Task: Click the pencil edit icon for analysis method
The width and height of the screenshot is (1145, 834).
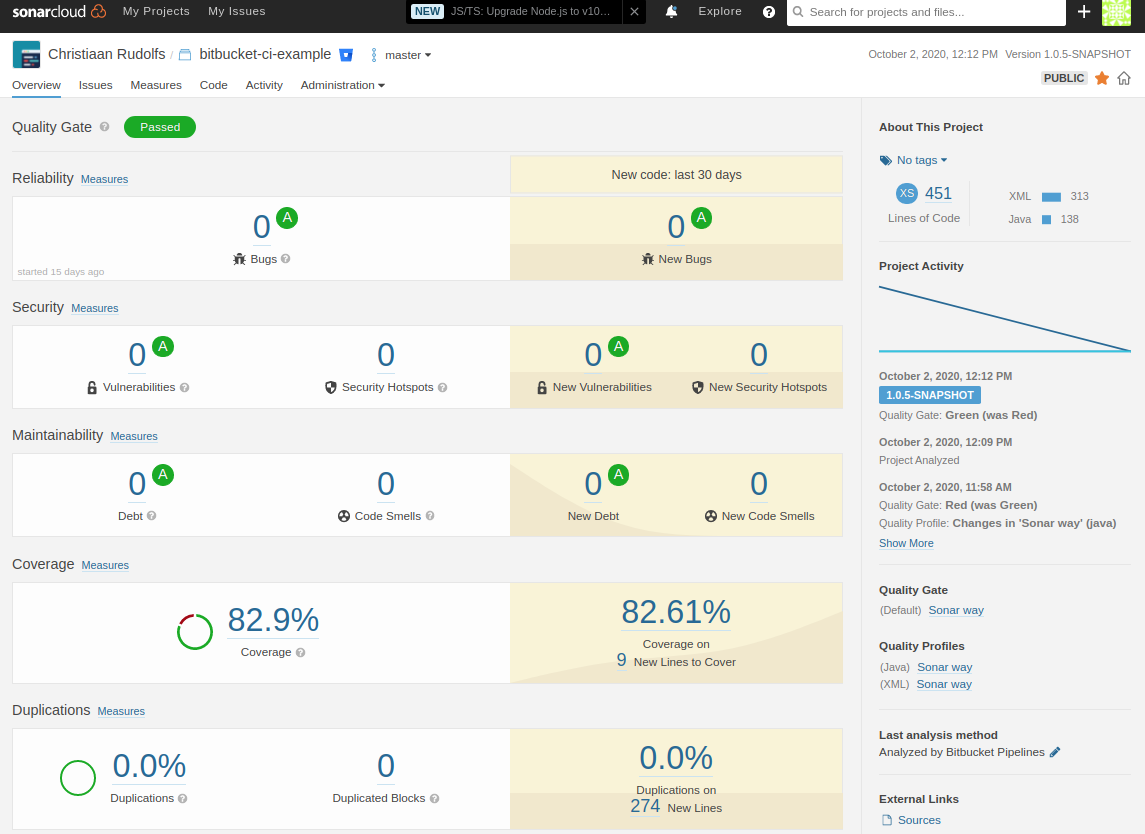Action: point(1054,752)
